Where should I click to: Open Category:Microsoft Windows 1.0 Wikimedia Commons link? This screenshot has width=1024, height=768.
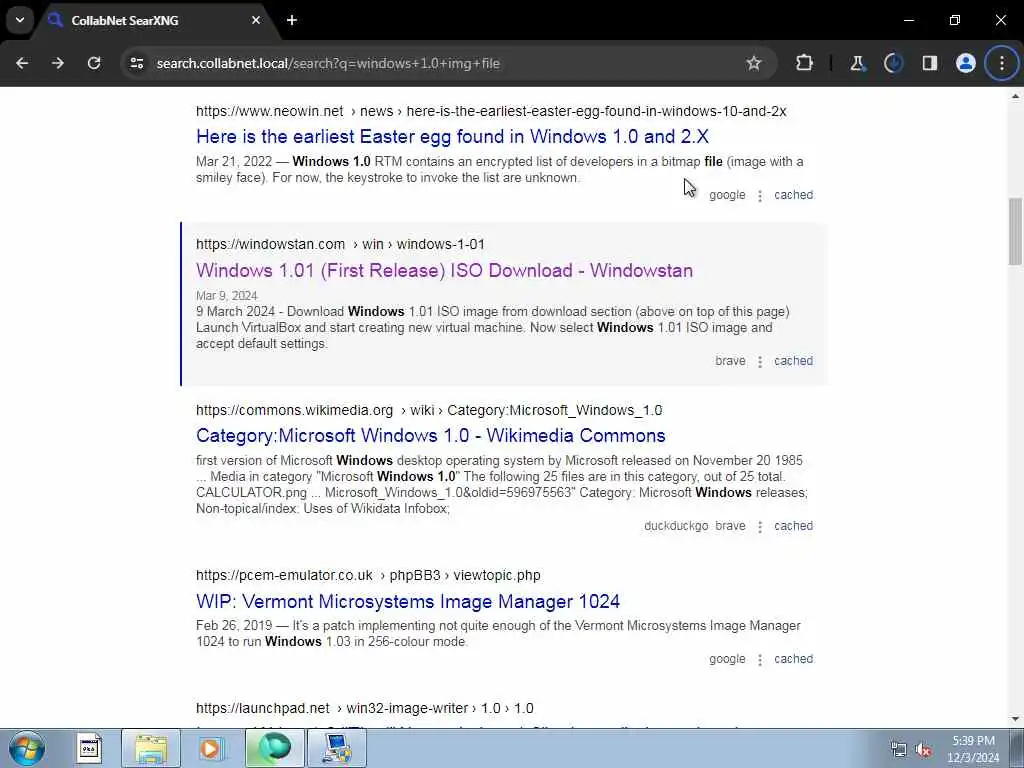tap(430, 436)
